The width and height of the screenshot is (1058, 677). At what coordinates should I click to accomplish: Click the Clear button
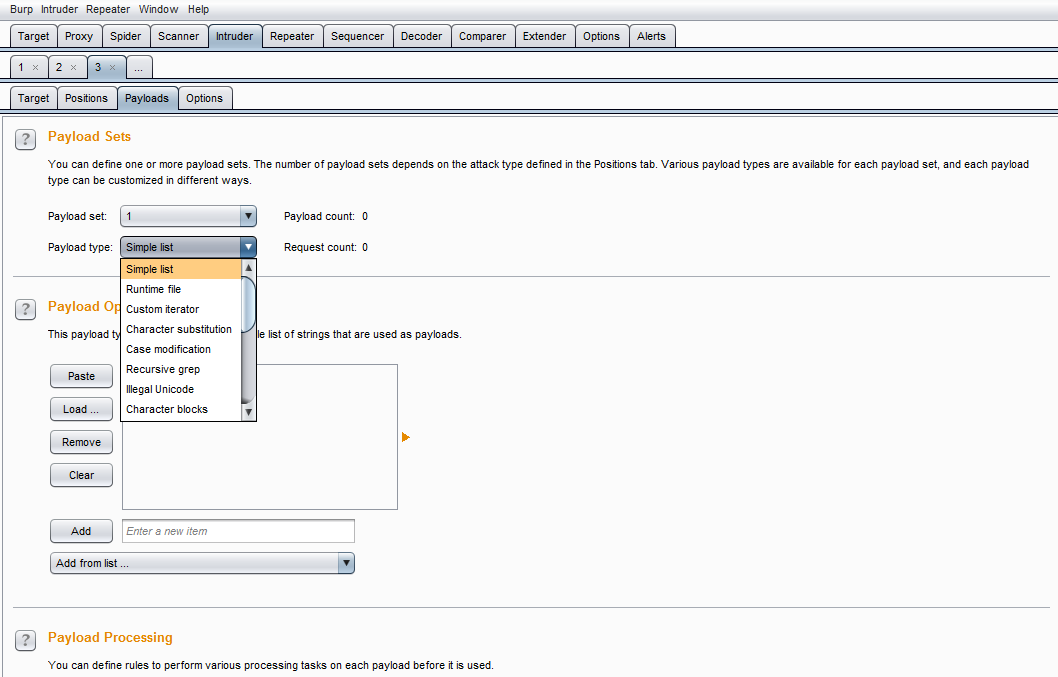[82, 475]
